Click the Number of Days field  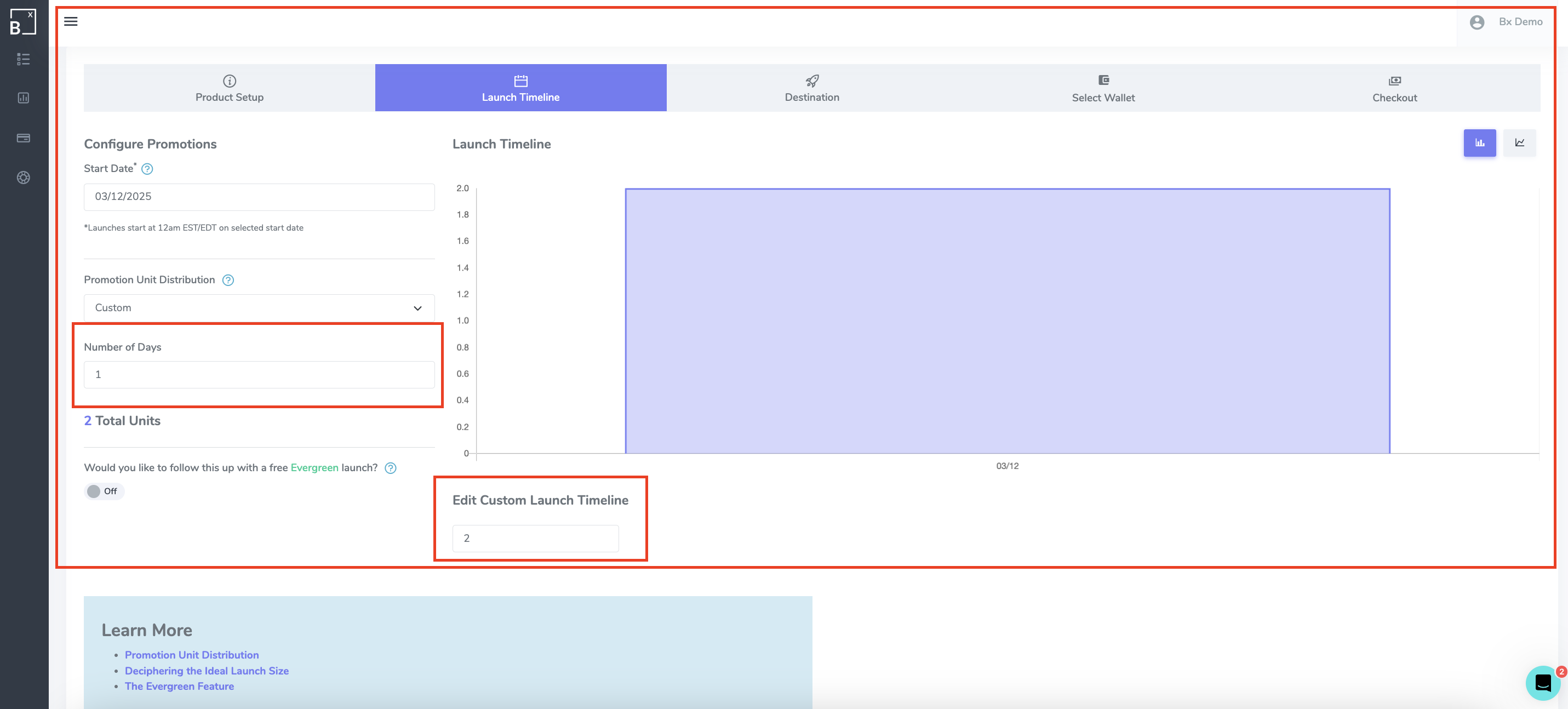(259, 375)
